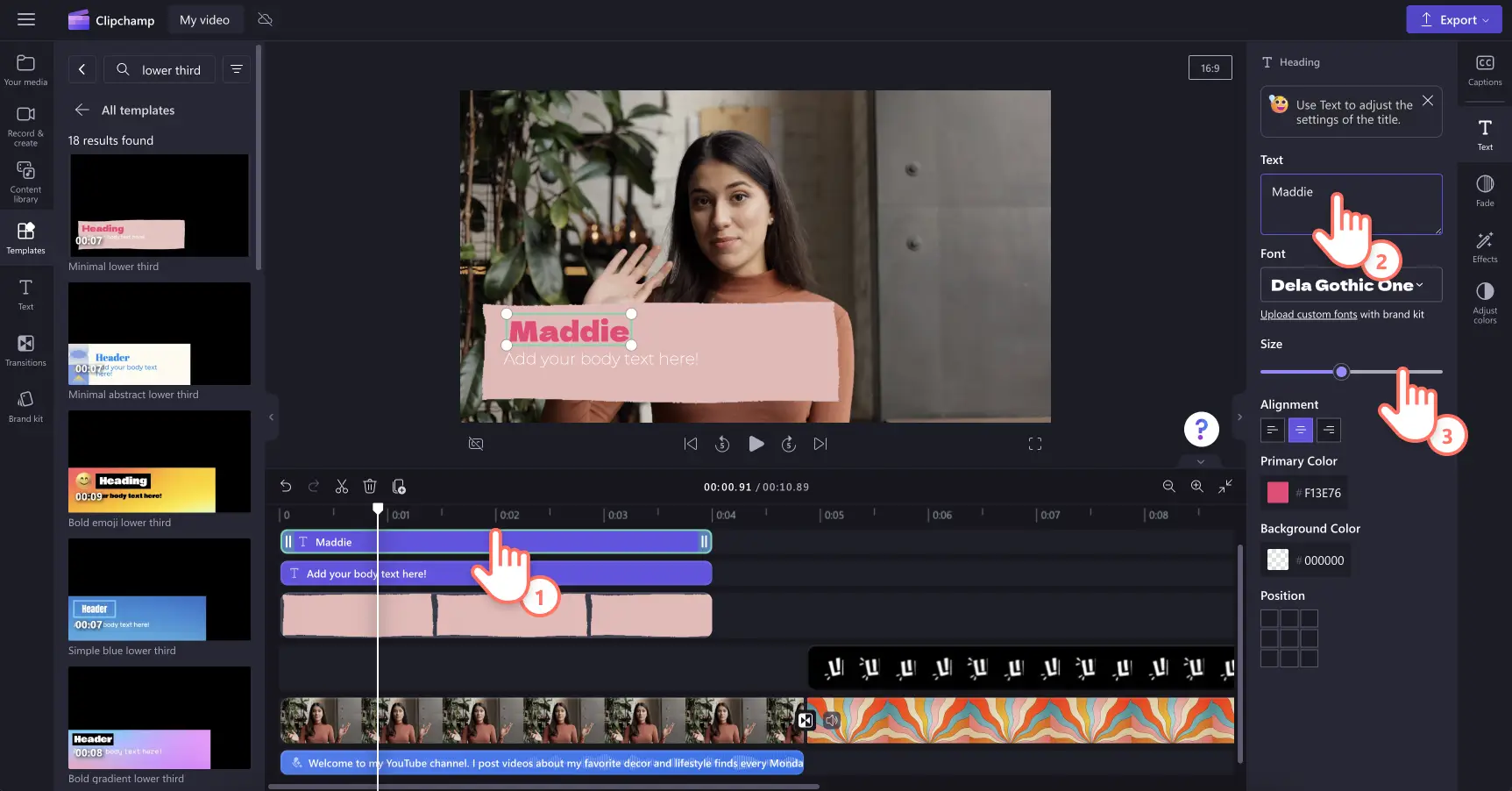Click the My video title field
The image size is (1512, 791).
[204, 19]
